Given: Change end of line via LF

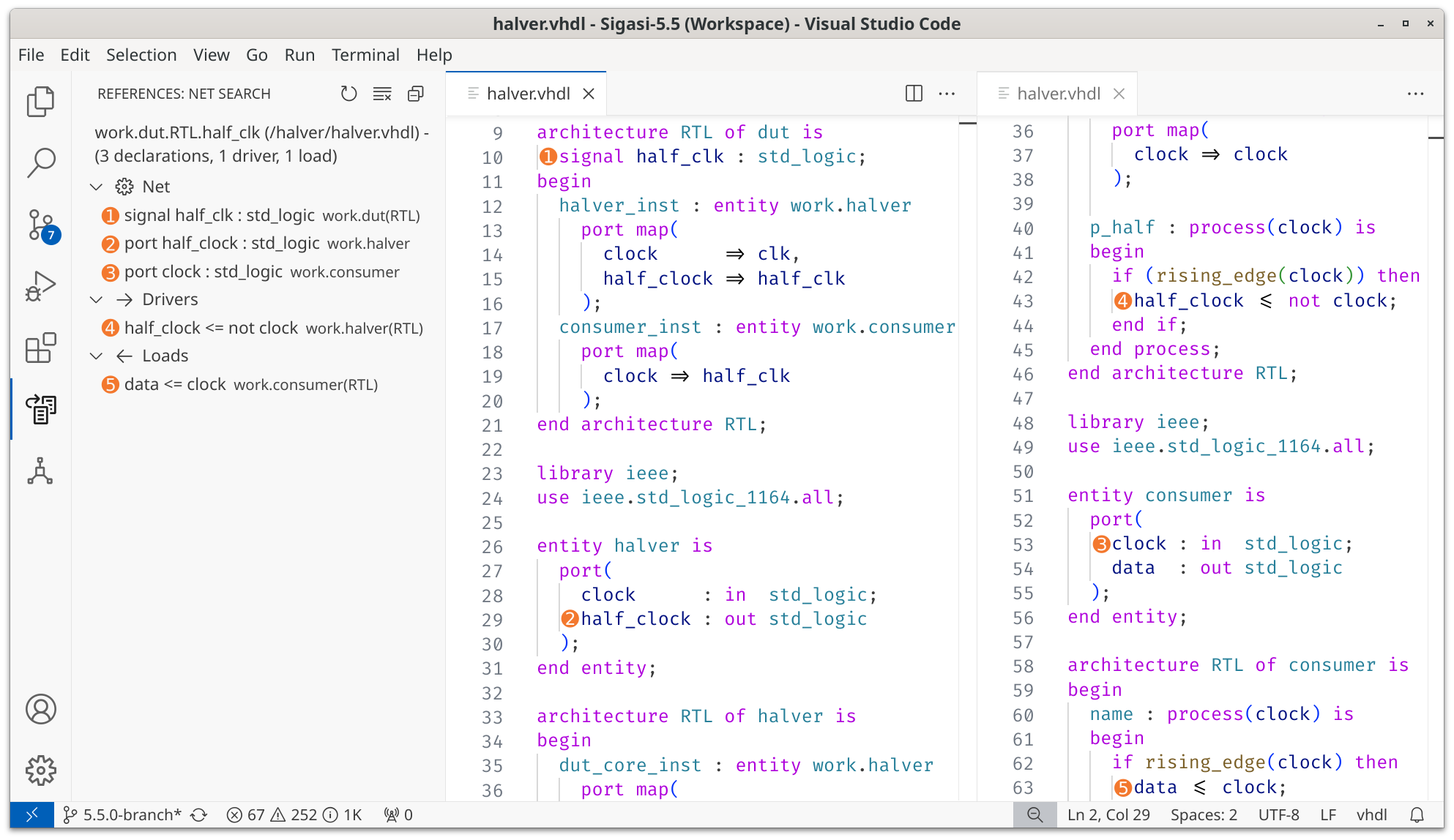Looking at the screenshot, I should (x=1328, y=814).
